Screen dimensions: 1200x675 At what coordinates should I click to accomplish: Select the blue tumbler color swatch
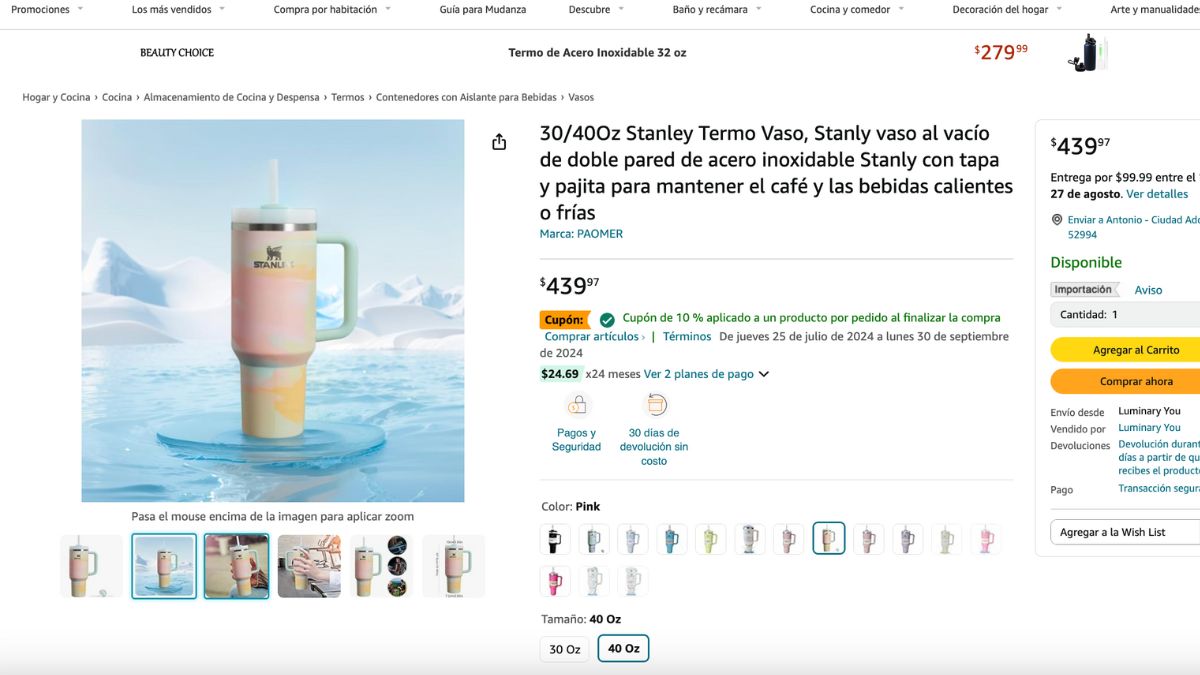pos(672,539)
